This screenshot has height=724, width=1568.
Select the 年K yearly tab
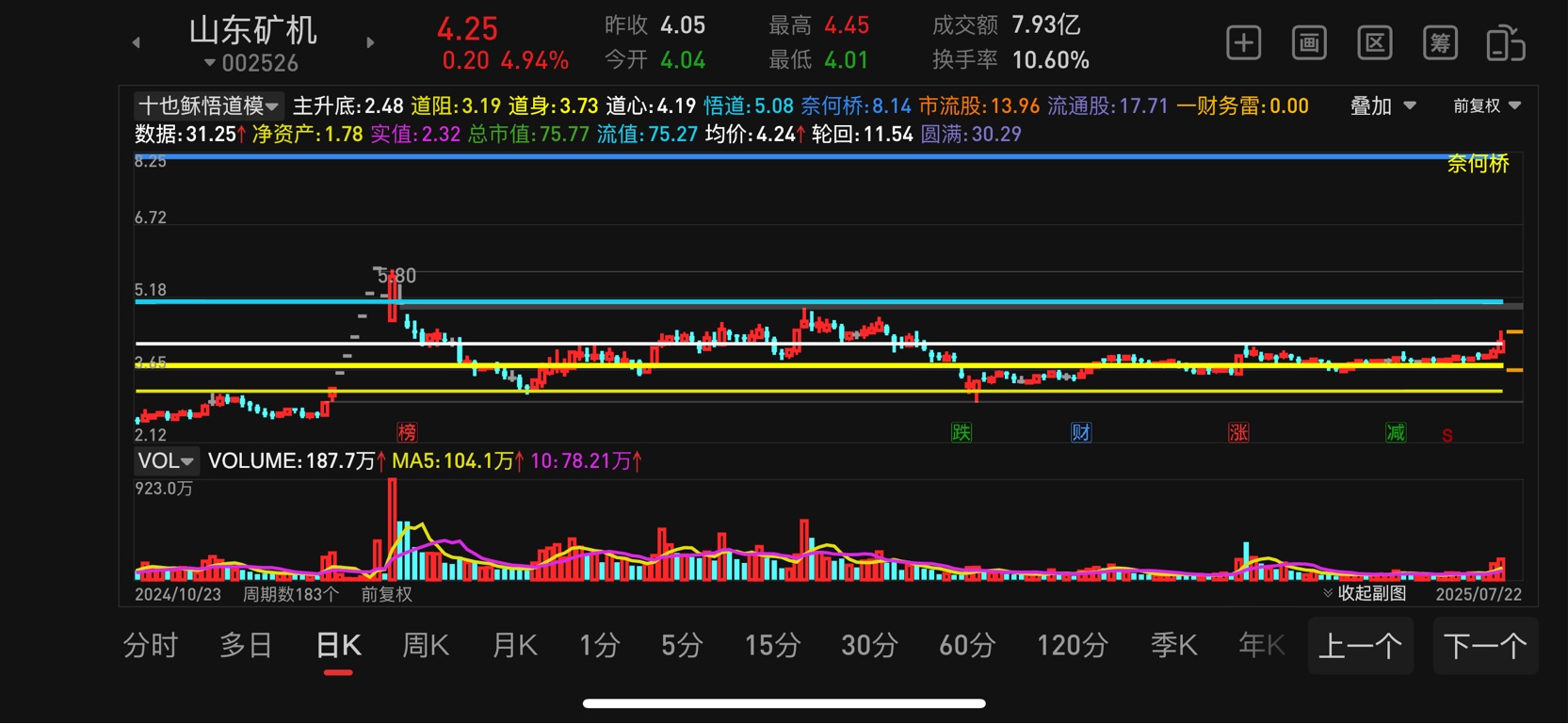pos(1262,646)
